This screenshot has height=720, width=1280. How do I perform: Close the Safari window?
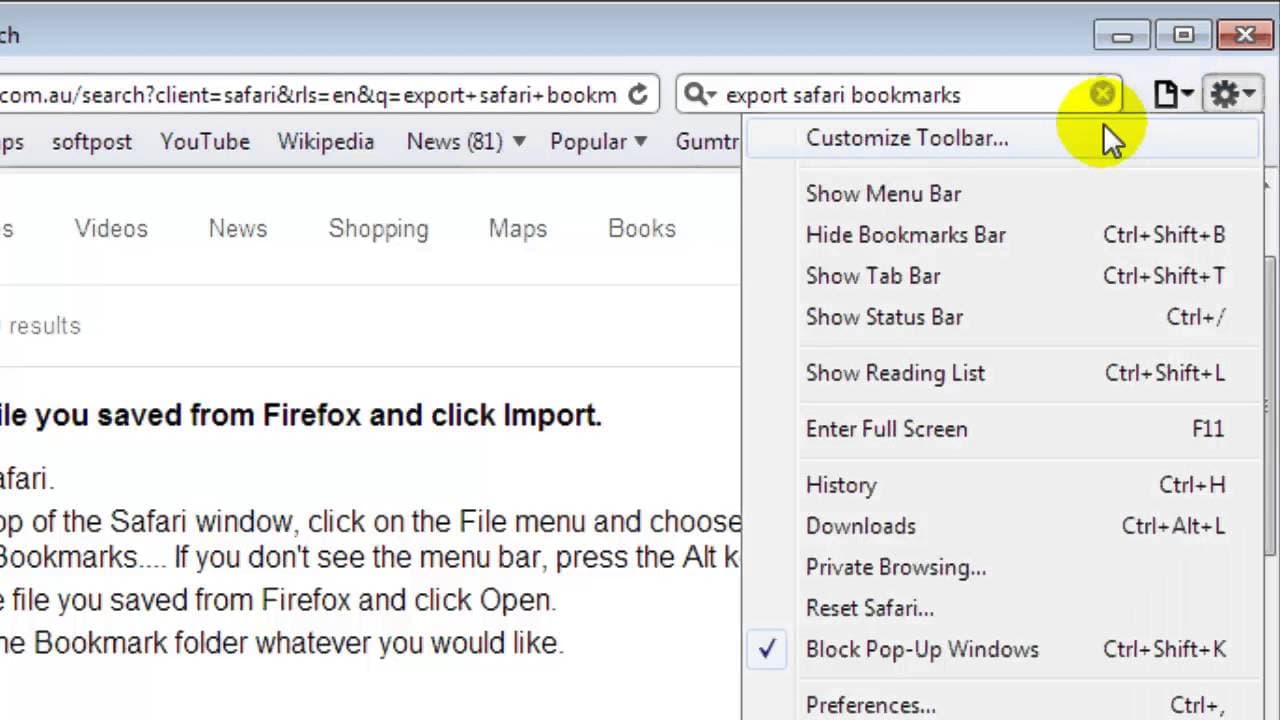click(1246, 36)
